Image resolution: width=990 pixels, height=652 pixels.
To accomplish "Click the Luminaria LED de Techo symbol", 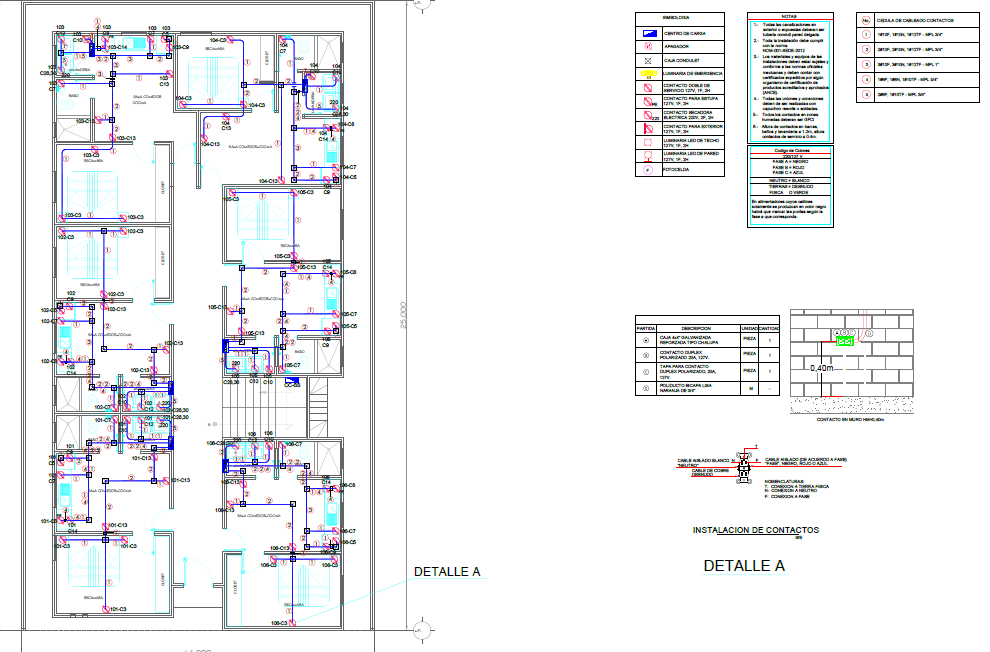I will point(648,143).
